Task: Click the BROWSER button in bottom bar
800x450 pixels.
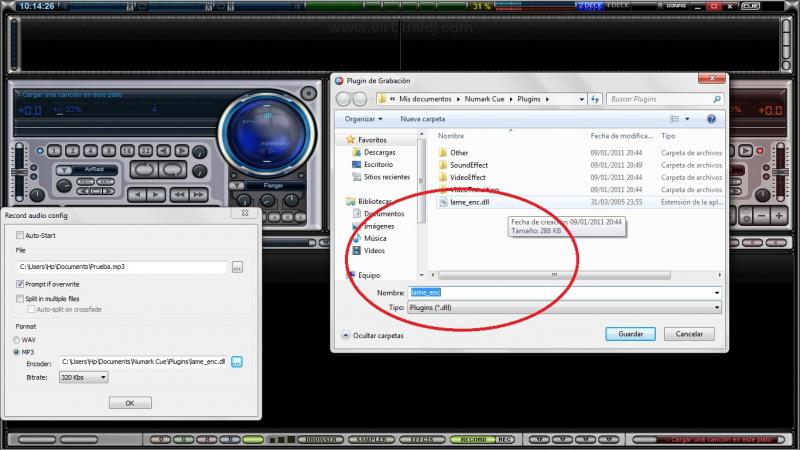Action: [320, 439]
